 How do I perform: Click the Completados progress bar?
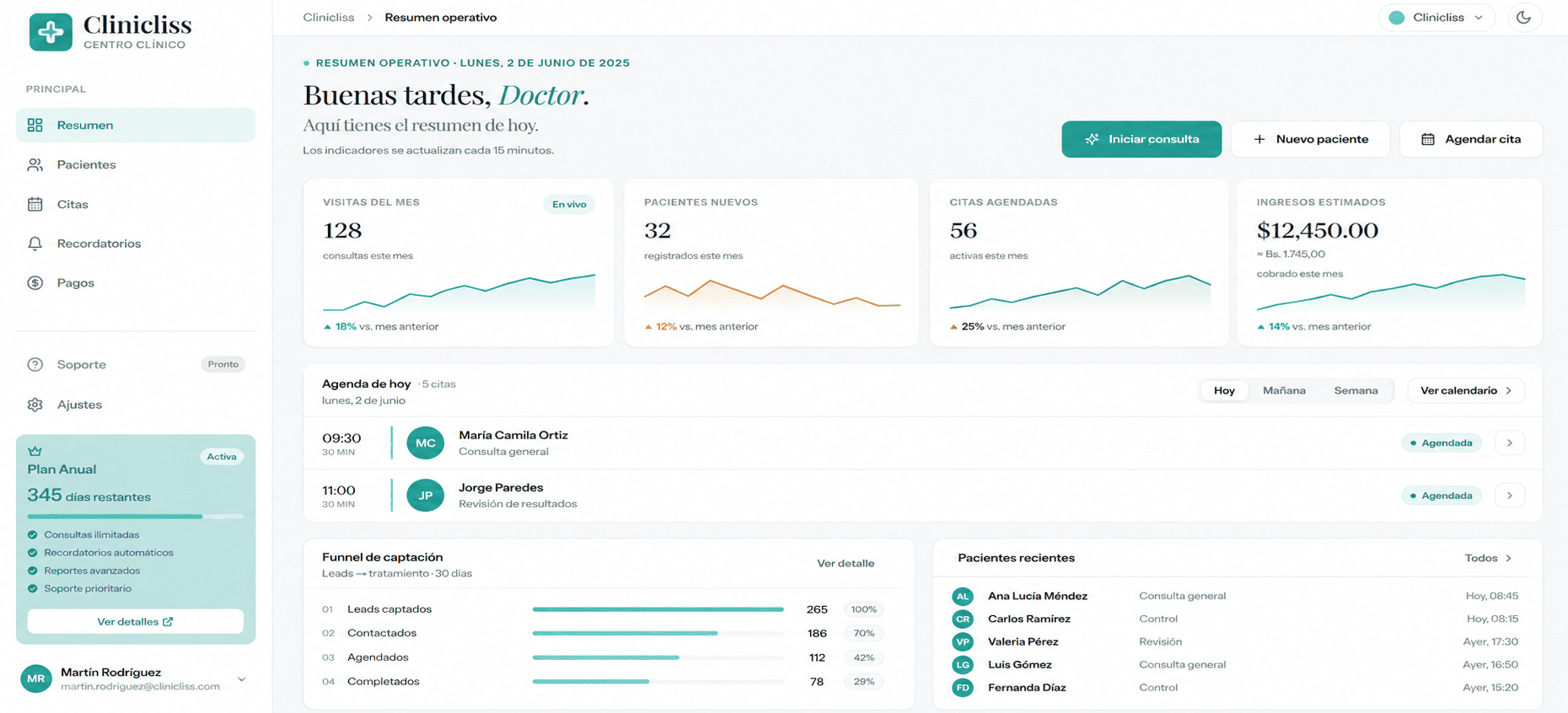(x=658, y=681)
